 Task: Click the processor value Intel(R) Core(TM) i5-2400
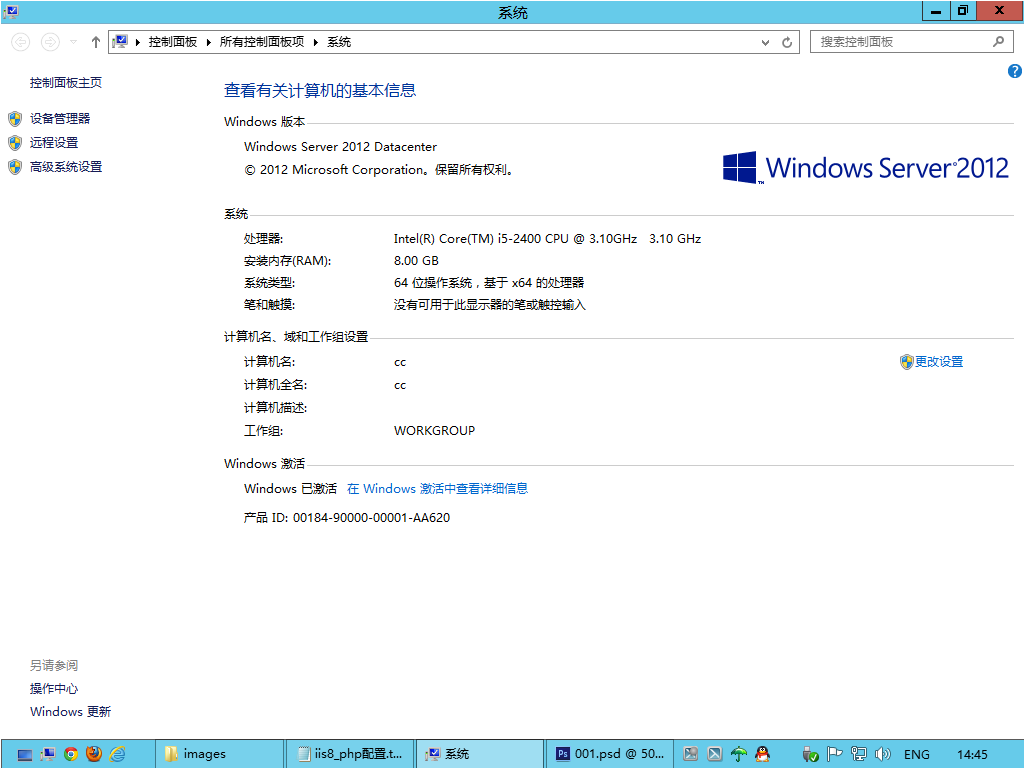point(547,239)
